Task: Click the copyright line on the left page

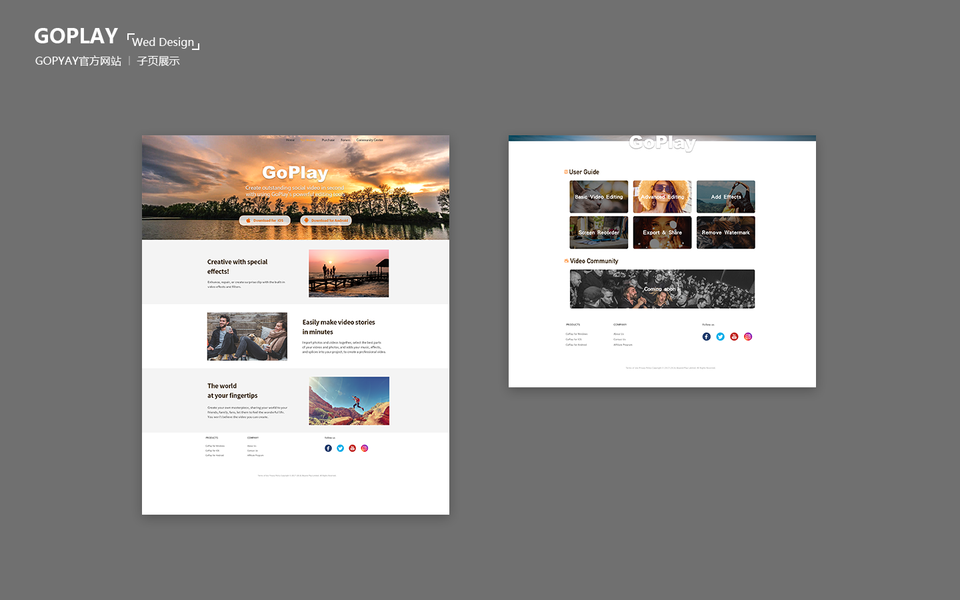Action: (x=297, y=475)
